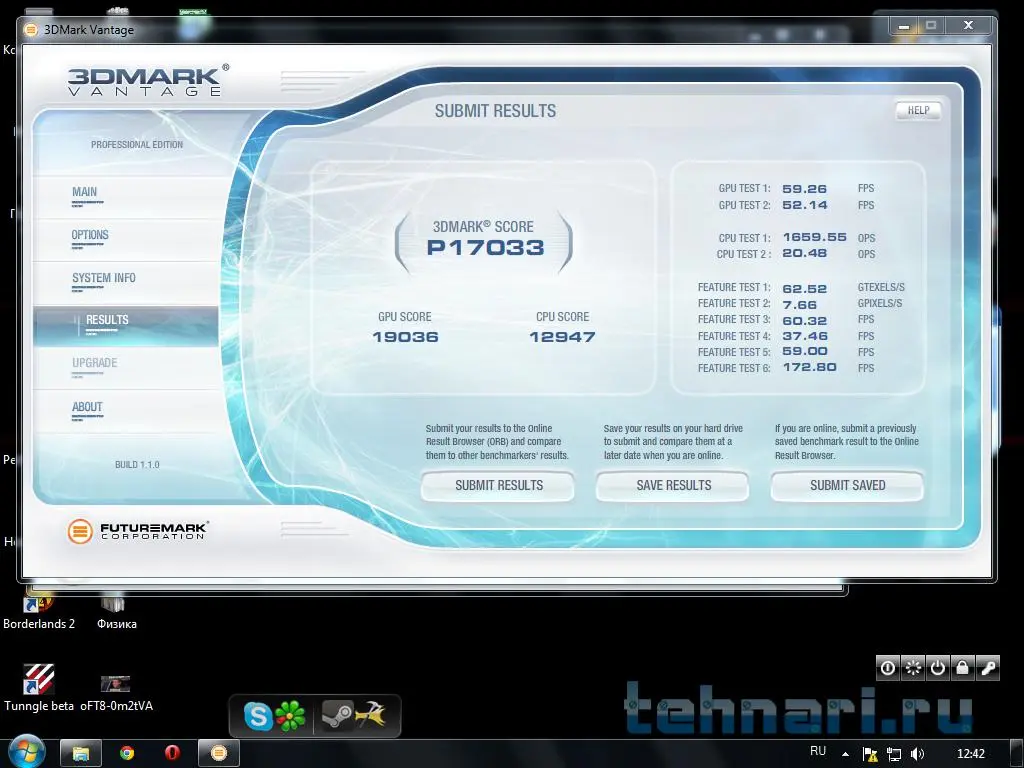Image resolution: width=1024 pixels, height=768 pixels.
Task: Click the SUBMIT RESULTS button
Action: 498,485
